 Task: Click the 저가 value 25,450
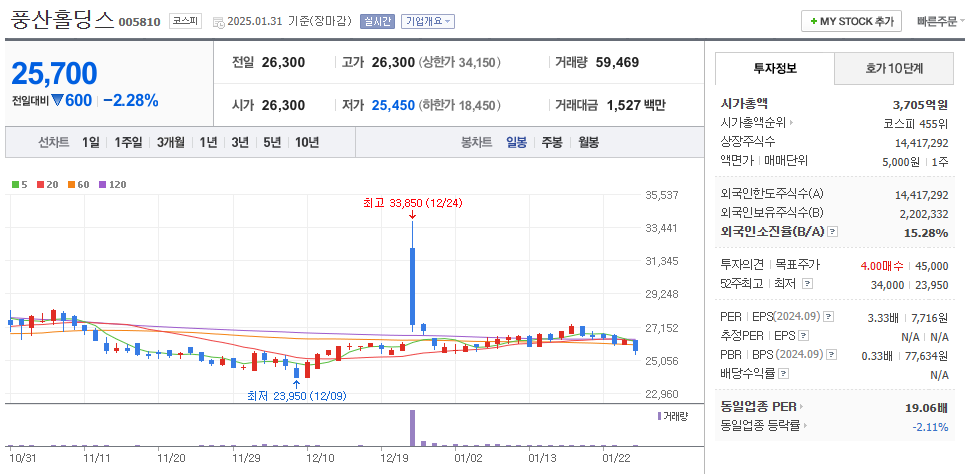pyautogui.click(x=393, y=105)
